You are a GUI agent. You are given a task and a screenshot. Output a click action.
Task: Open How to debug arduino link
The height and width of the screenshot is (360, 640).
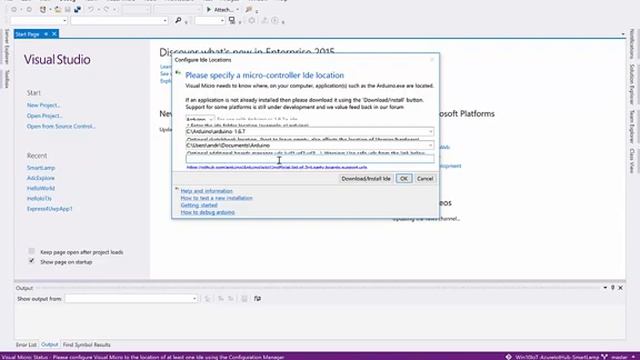tap(207, 212)
